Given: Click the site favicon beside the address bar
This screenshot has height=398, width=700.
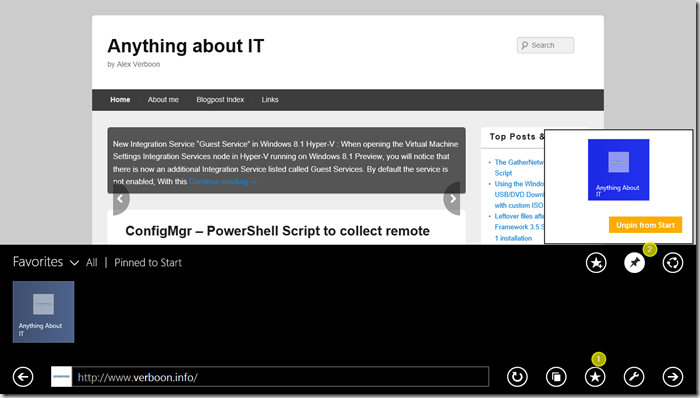Looking at the screenshot, I should (x=61, y=377).
